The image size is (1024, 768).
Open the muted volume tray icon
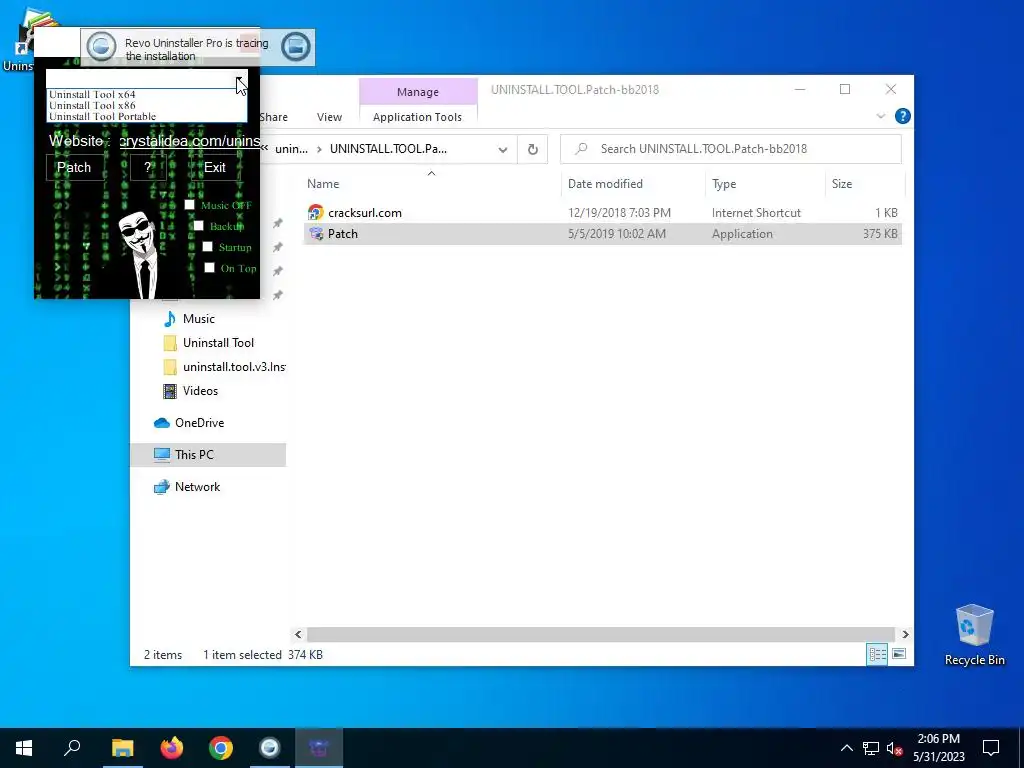pos(895,748)
